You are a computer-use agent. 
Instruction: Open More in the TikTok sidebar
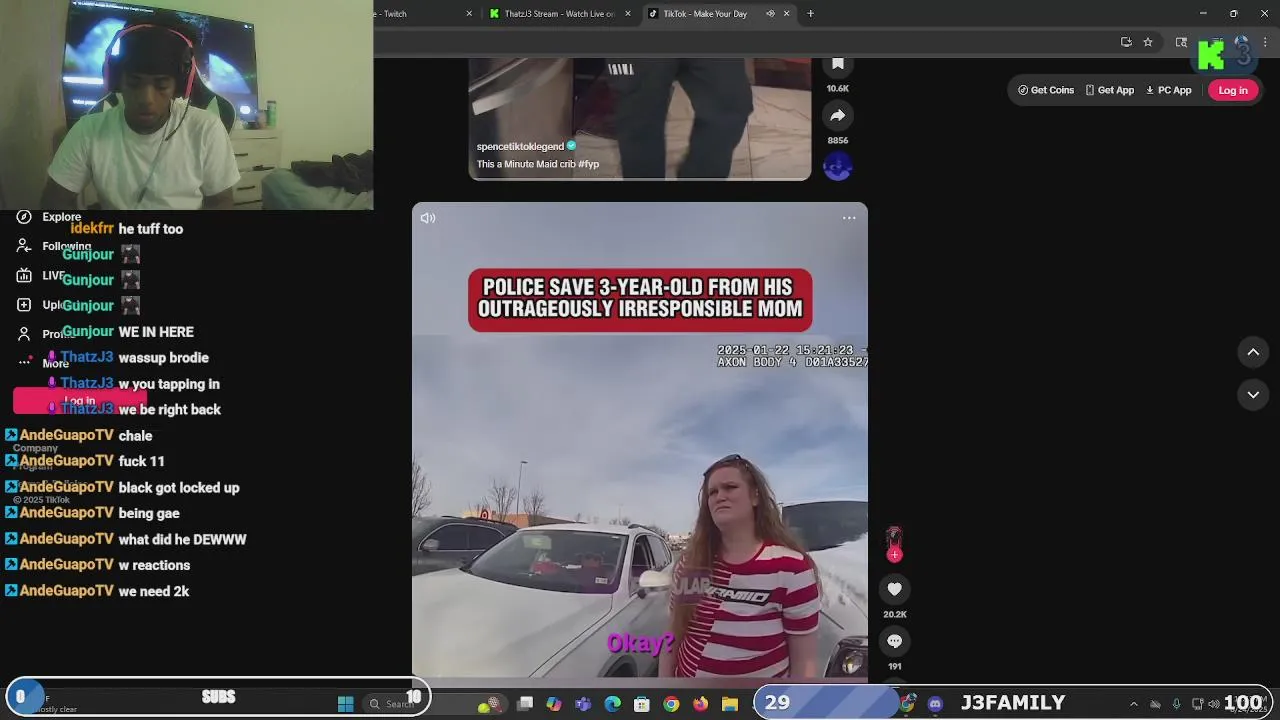44,363
